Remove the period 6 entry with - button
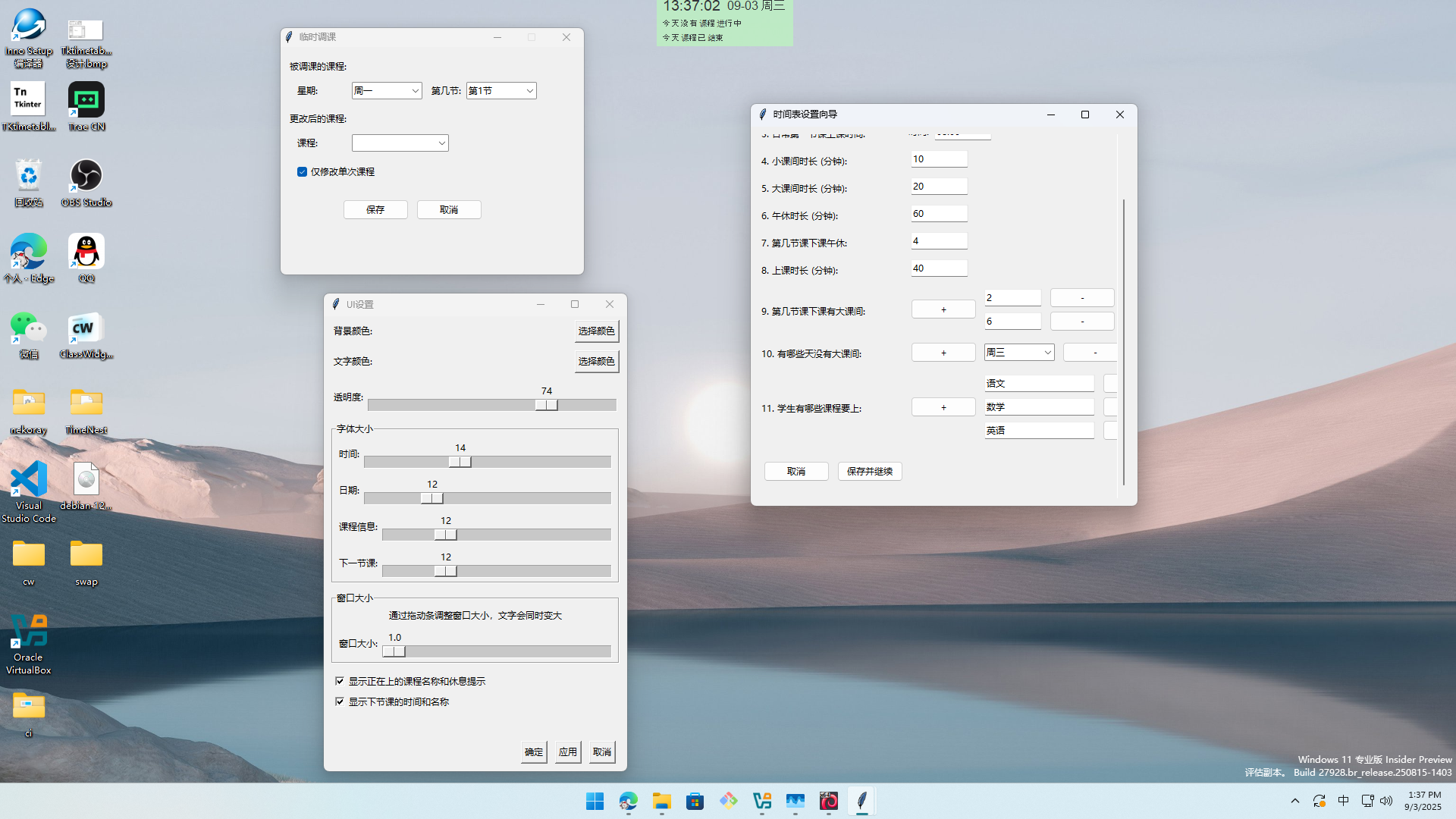The width and height of the screenshot is (1456, 819). click(1082, 322)
